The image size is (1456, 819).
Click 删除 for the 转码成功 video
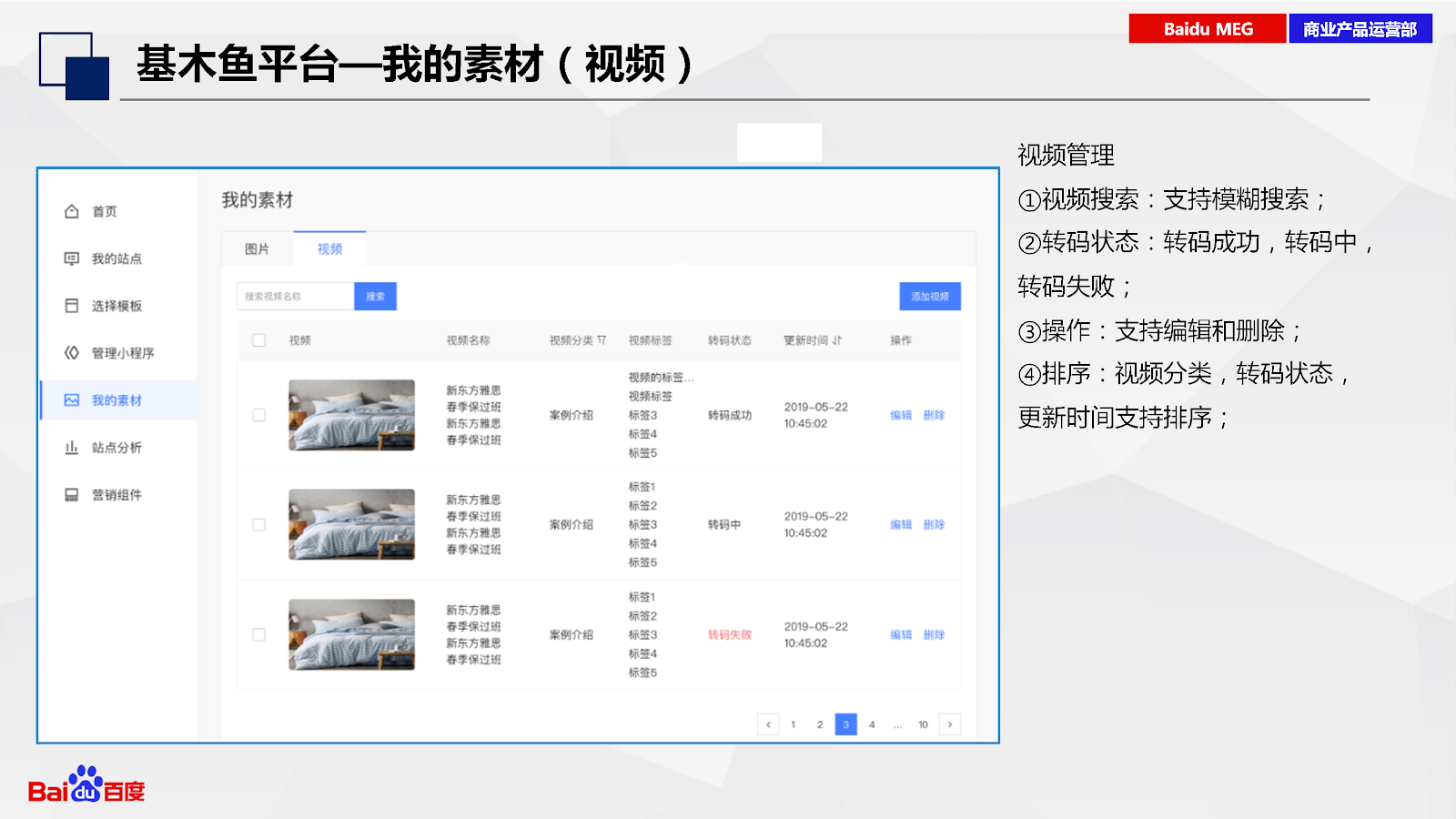pos(935,415)
